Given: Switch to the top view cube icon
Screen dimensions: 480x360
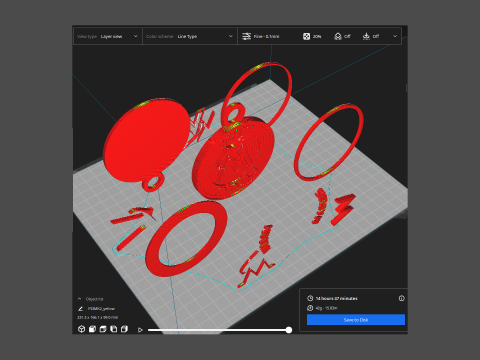Looking at the screenshot, I should point(103,329).
